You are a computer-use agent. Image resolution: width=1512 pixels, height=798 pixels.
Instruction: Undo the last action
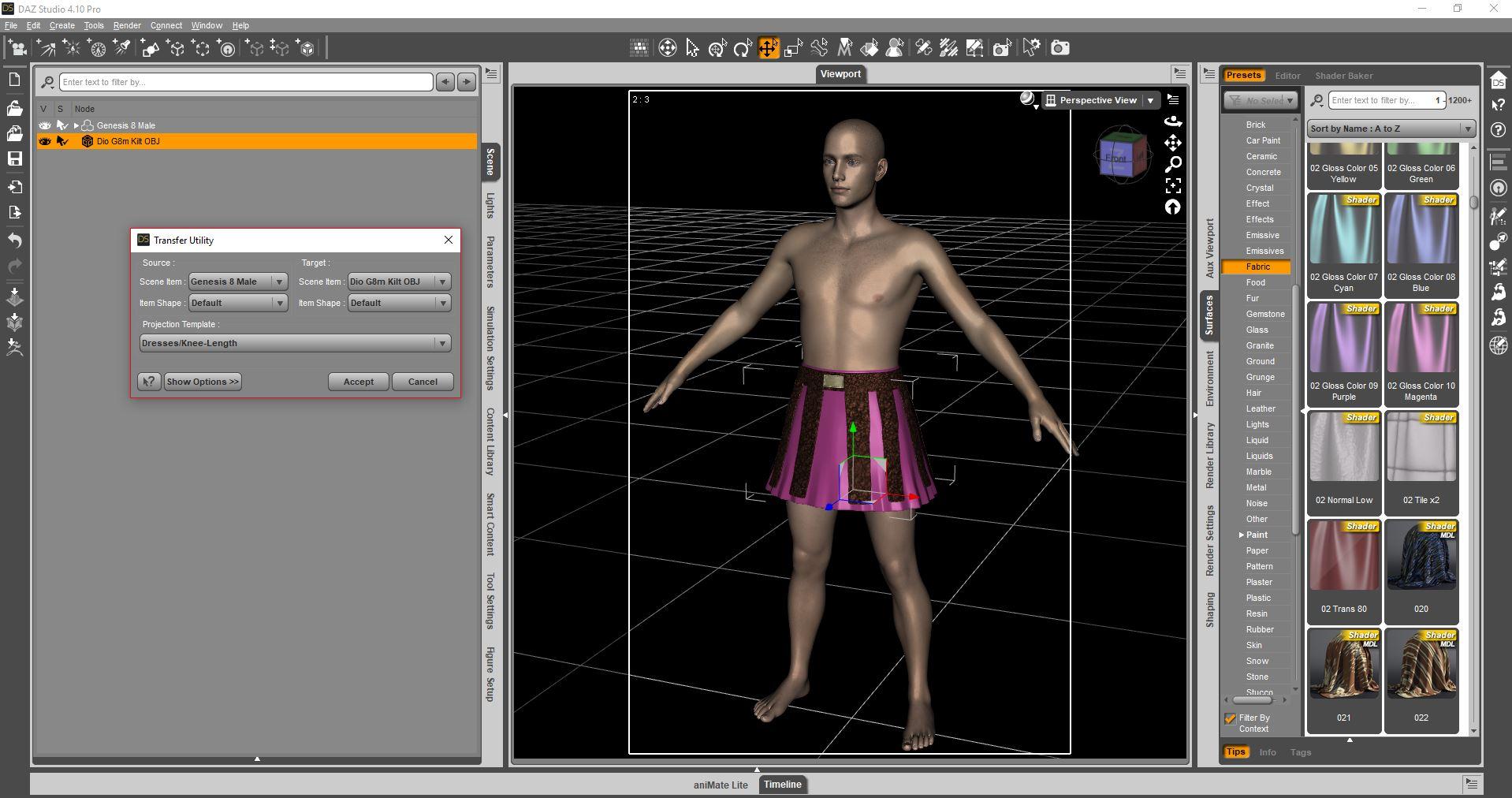coord(14,240)
